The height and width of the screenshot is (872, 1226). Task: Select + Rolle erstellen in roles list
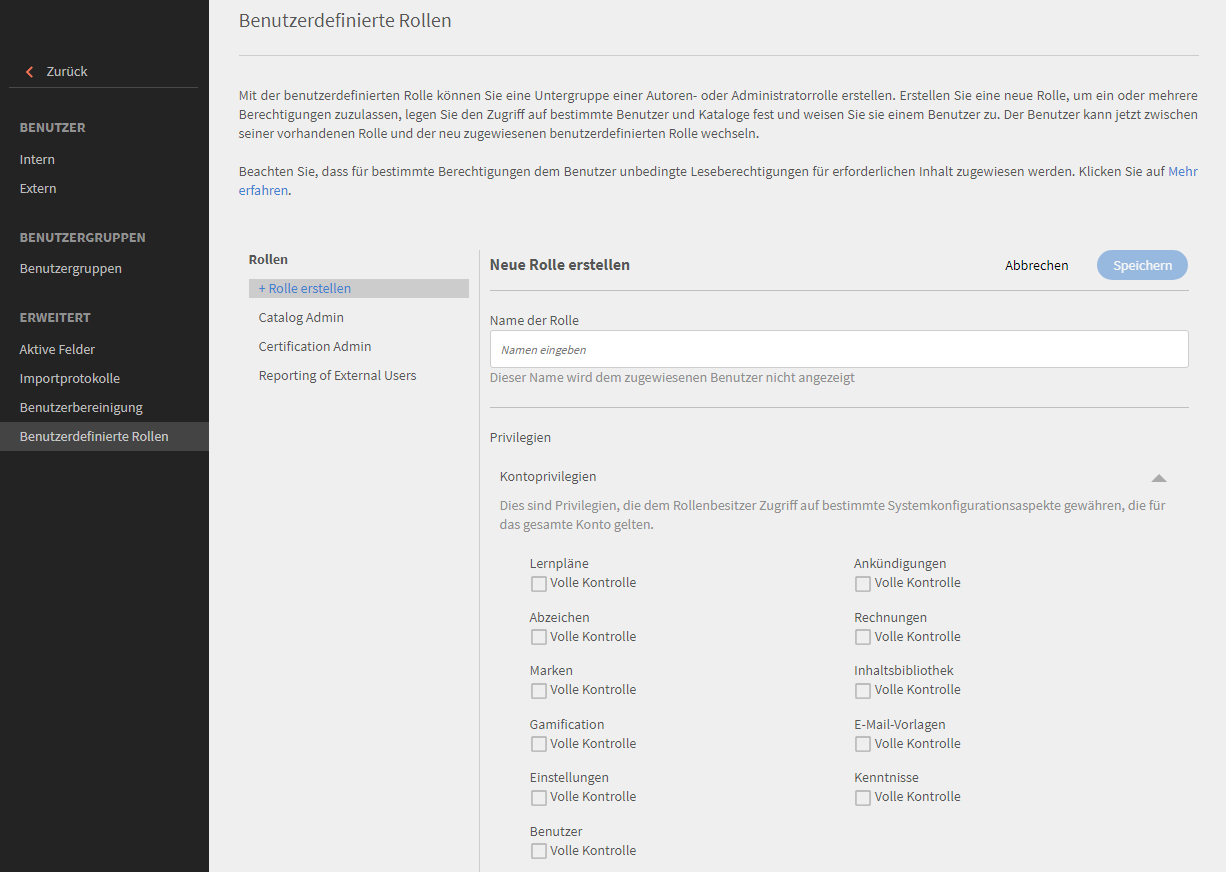pyautogui.click(x=305, y=289)
